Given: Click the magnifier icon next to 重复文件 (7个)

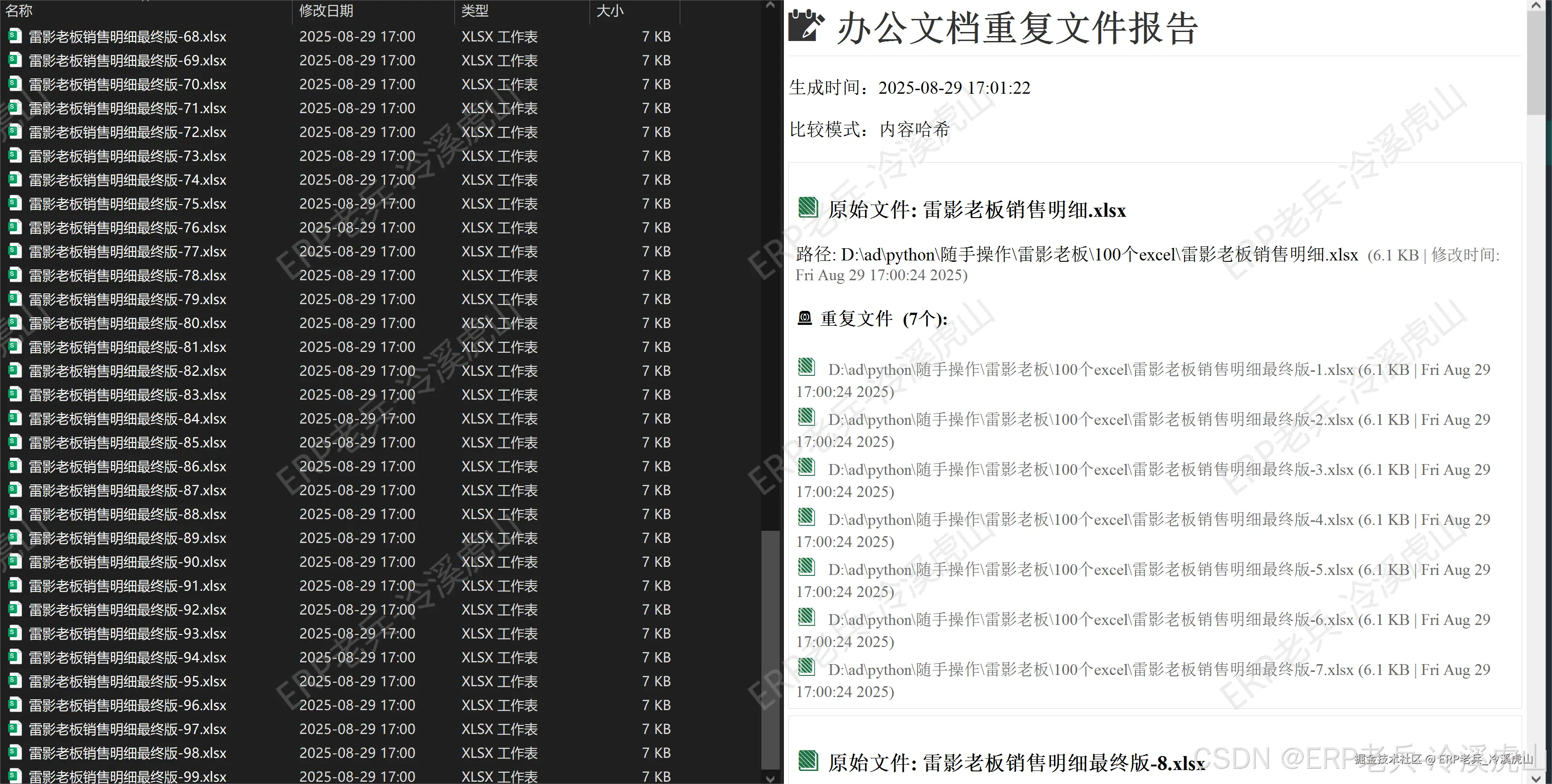Looking at the screenshot, I should [804, 317].
